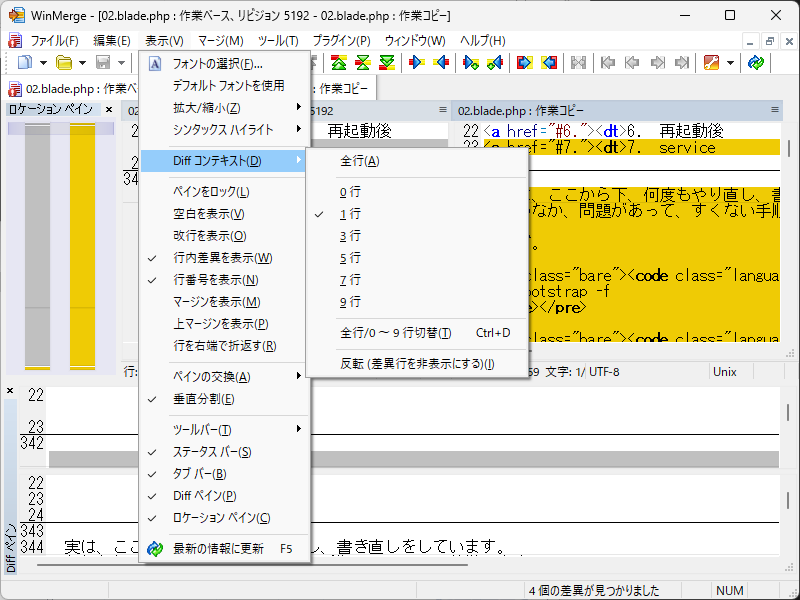Expand the ツールバー submenu
This screenshot has height=600, width=800.
pos(224,430)
